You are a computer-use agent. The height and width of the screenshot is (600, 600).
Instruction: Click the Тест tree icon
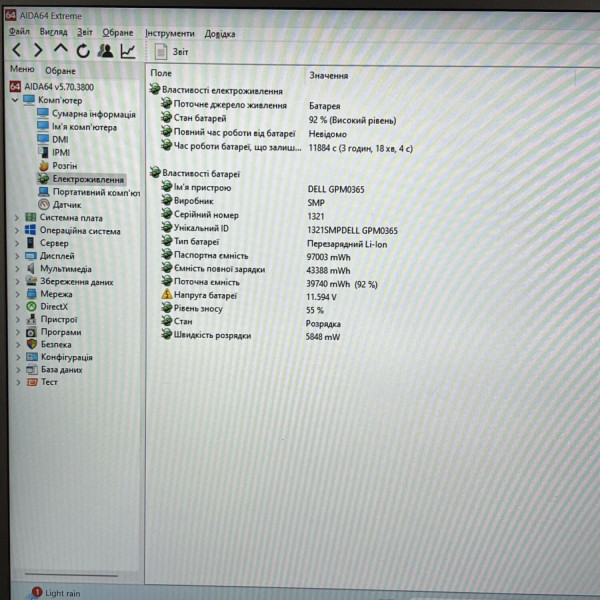31,382
